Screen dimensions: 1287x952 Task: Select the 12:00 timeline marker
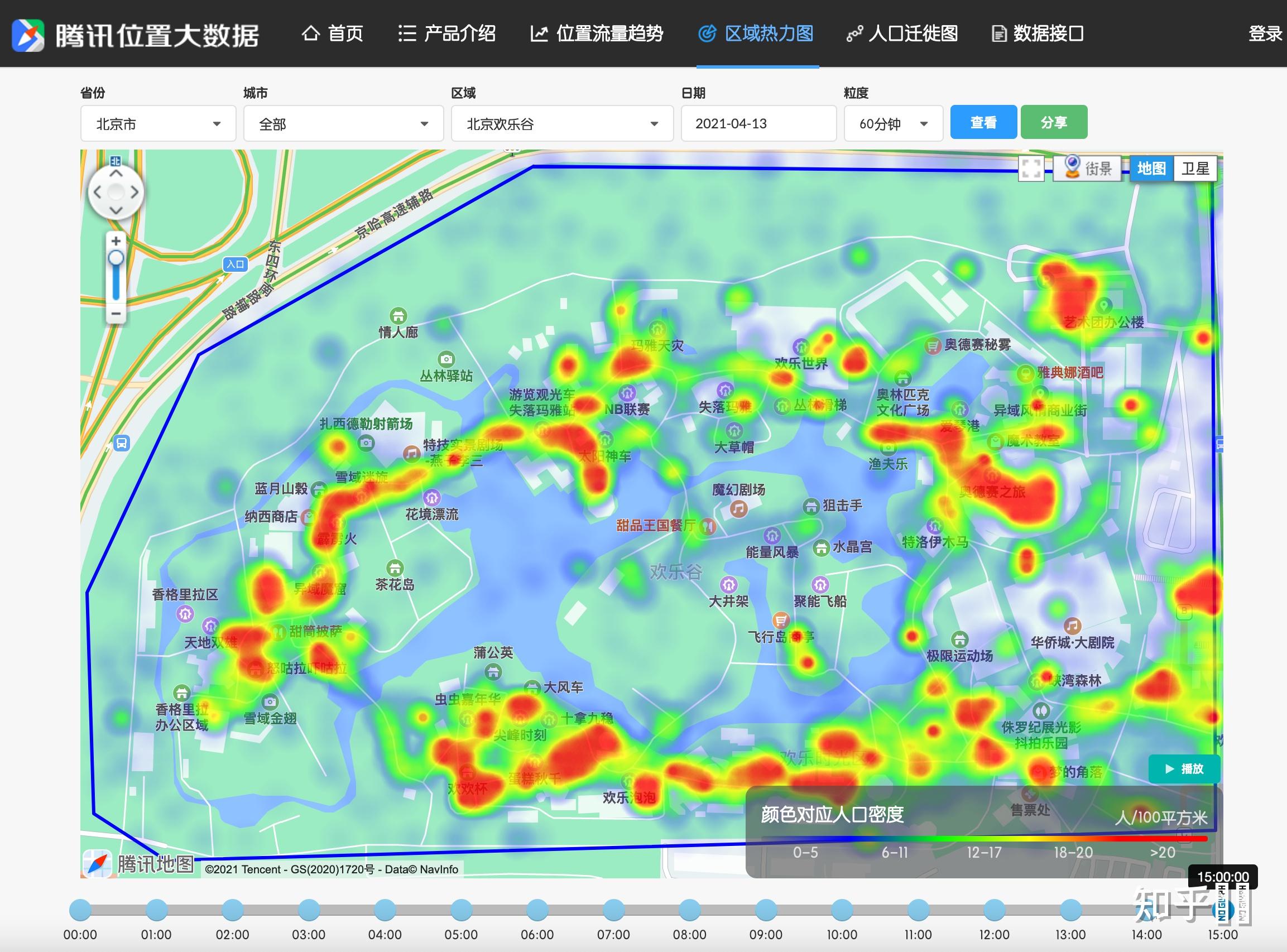[x=994, y=910]
